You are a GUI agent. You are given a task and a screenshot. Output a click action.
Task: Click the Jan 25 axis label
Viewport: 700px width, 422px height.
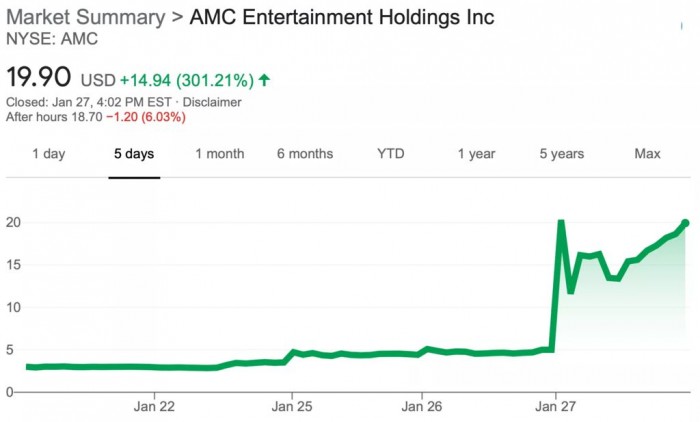coord(292,406)
